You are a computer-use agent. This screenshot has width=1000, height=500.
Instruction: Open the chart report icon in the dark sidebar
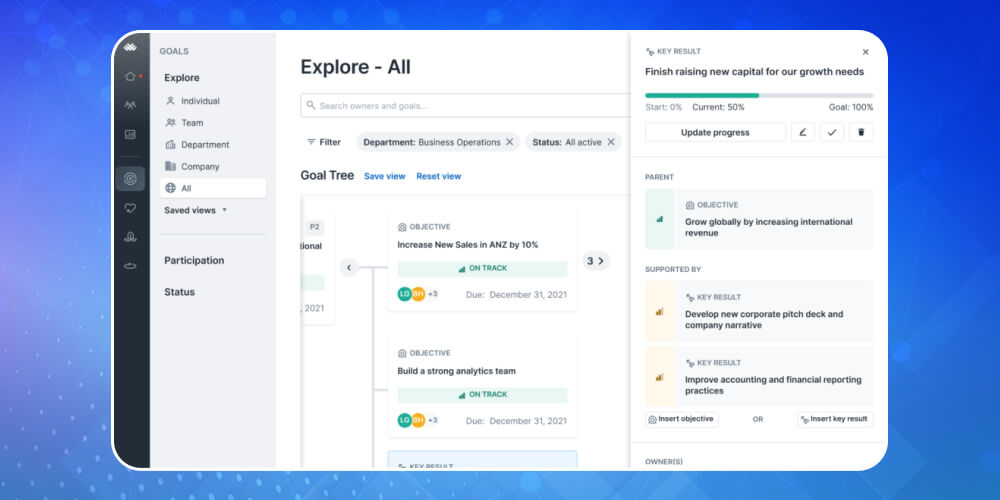click(130, 134)
